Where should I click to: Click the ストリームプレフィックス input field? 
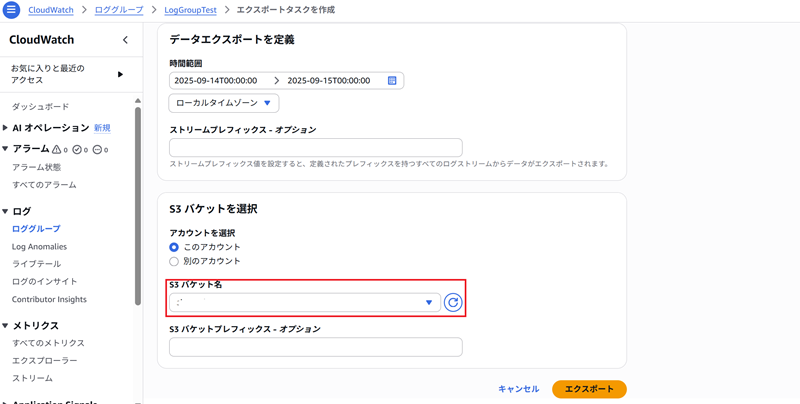pyautogui.click(x=315, y=147)
